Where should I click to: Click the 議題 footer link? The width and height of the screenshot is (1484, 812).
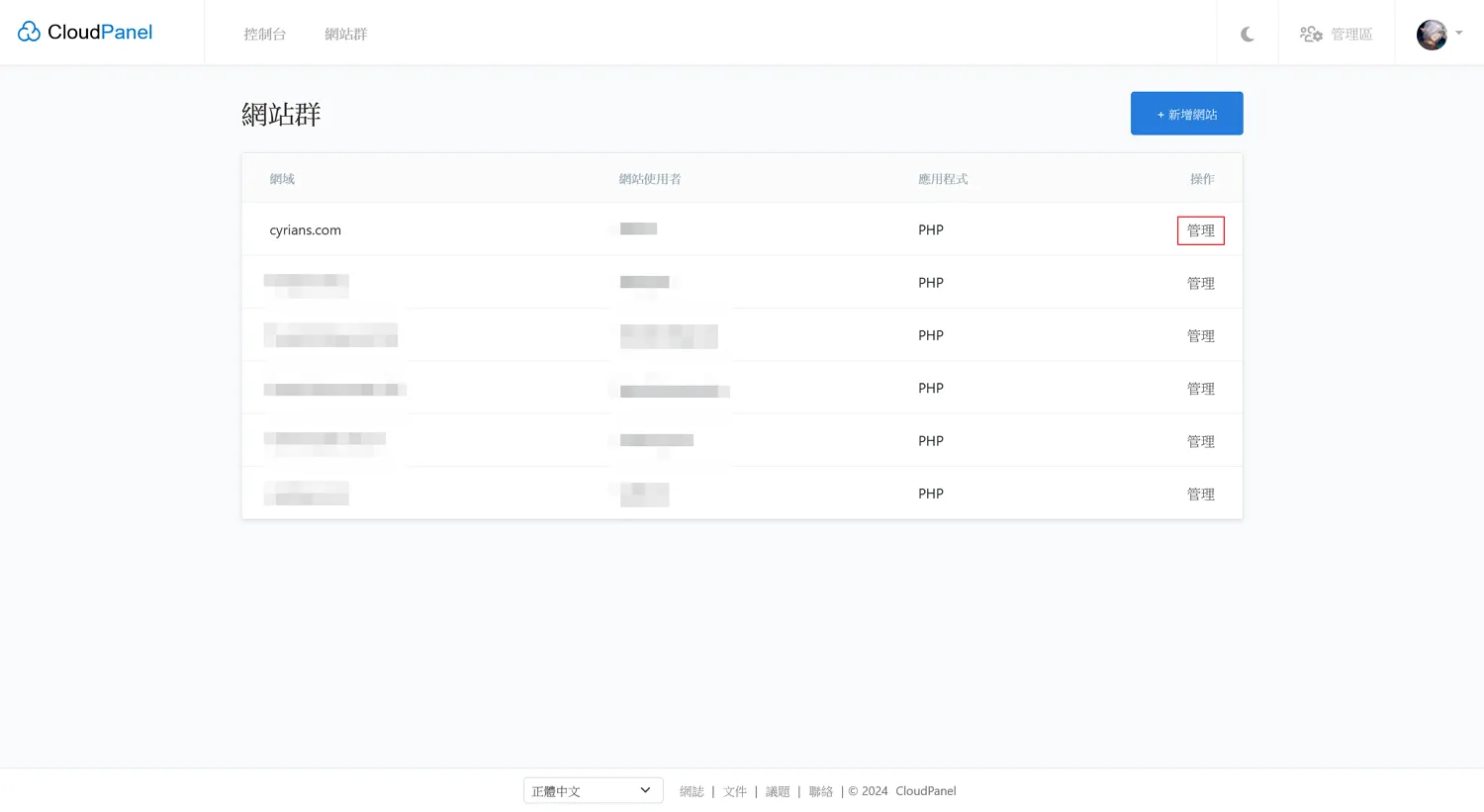[x=778, y=792]
